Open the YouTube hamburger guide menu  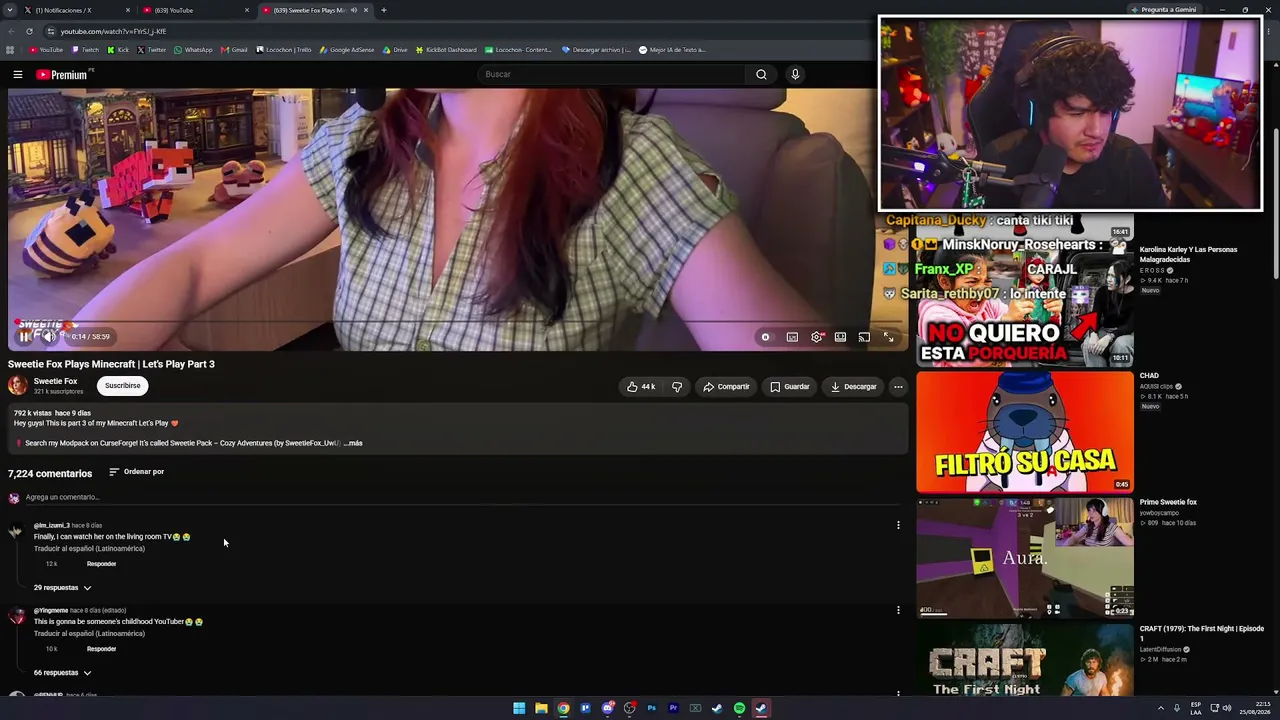click(18, 75)
